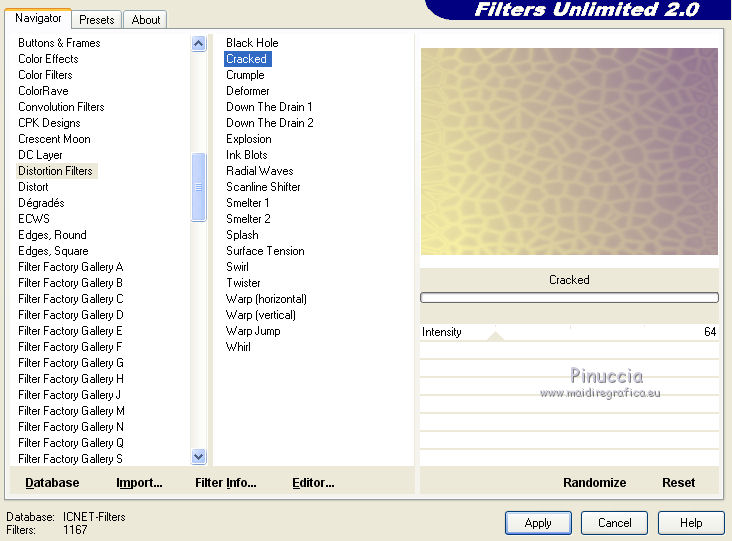The height and width of the screenshot is (541, 732).
Task: Choose the Smelter 1 filter
Action: click(247, 203)
